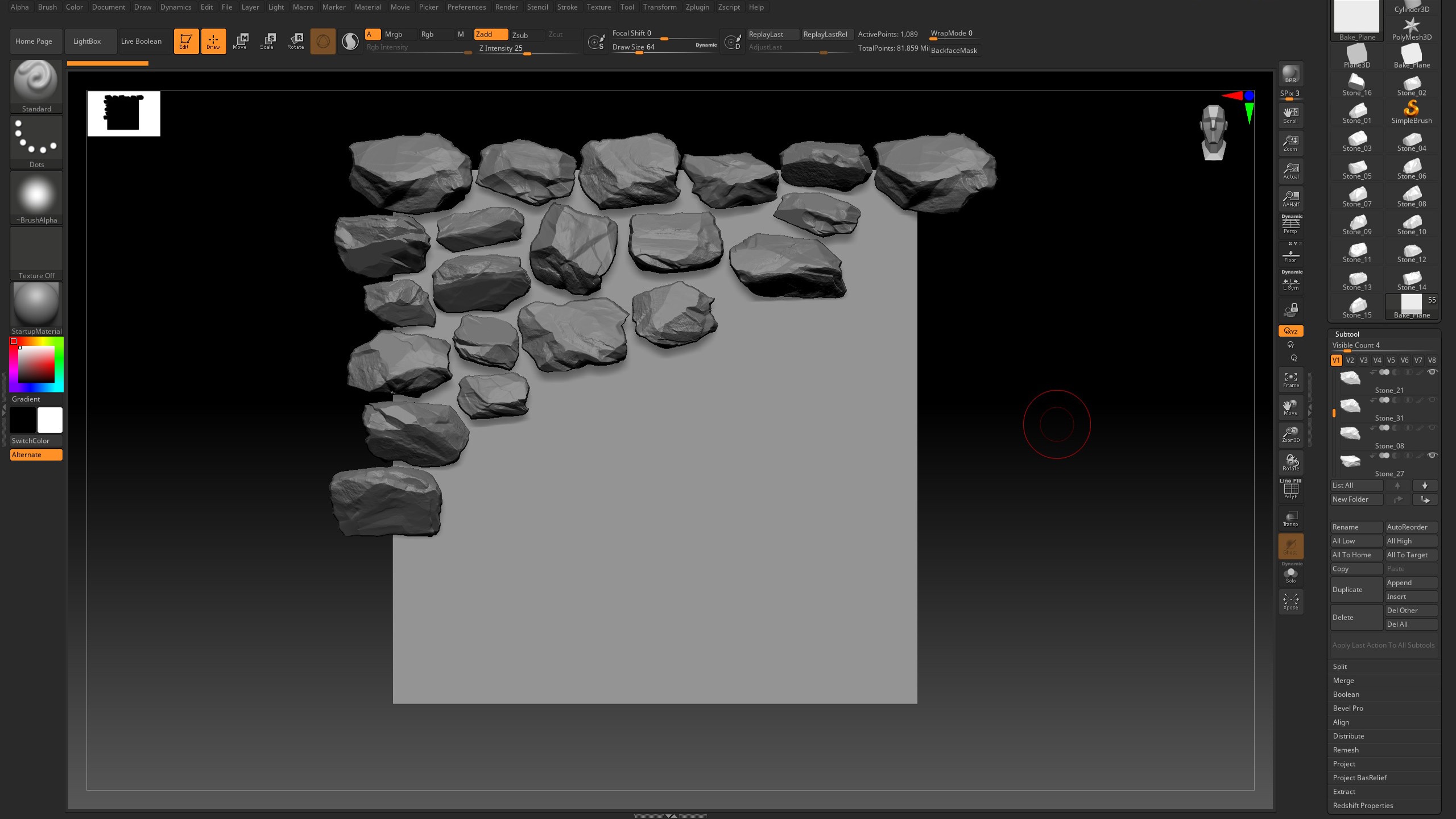Open the Zplugin menu
Viewport: 1456px width, 819px height.
click(x=697, y=7)
